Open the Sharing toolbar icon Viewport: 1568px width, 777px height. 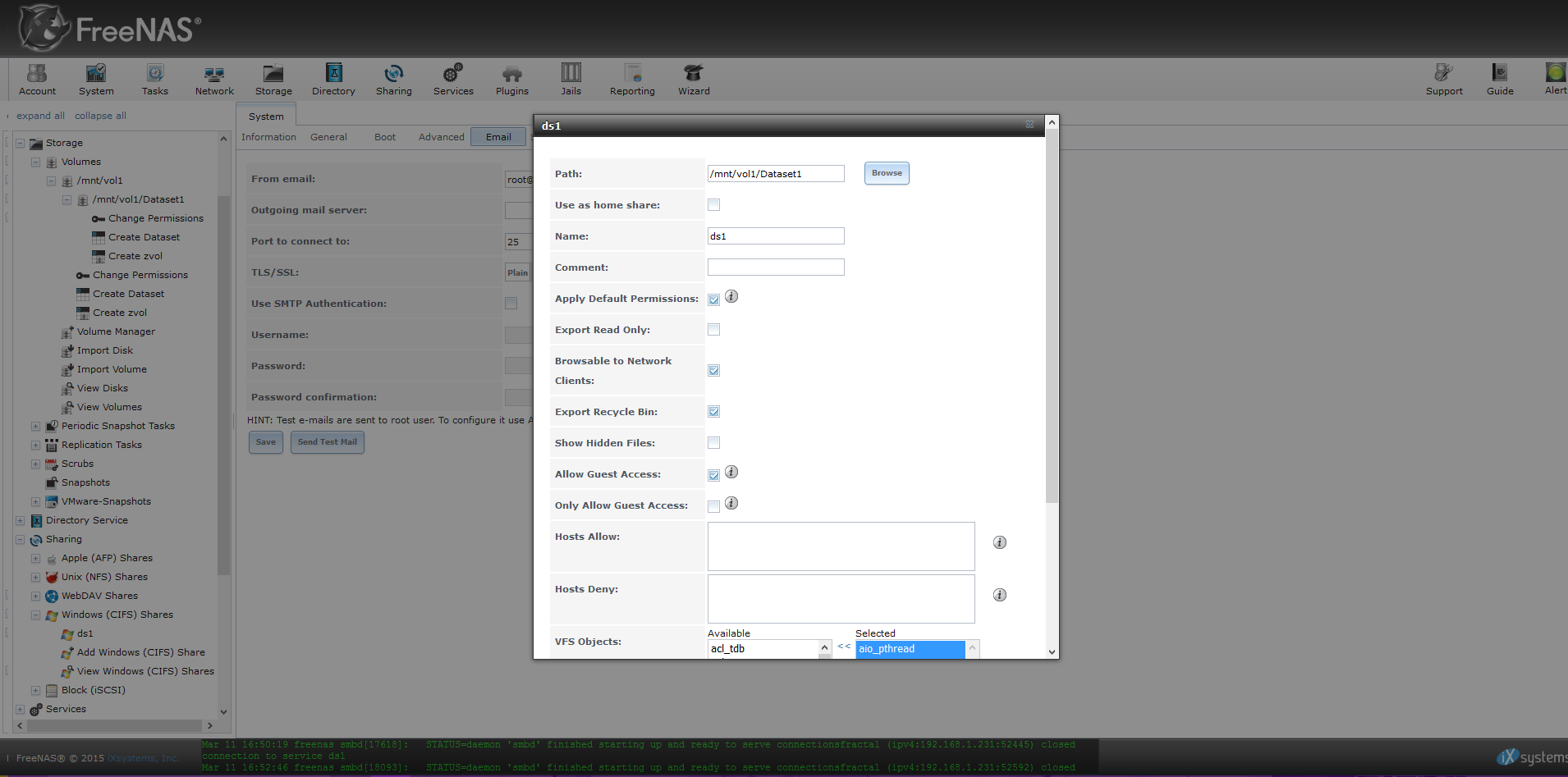[393, 80]
